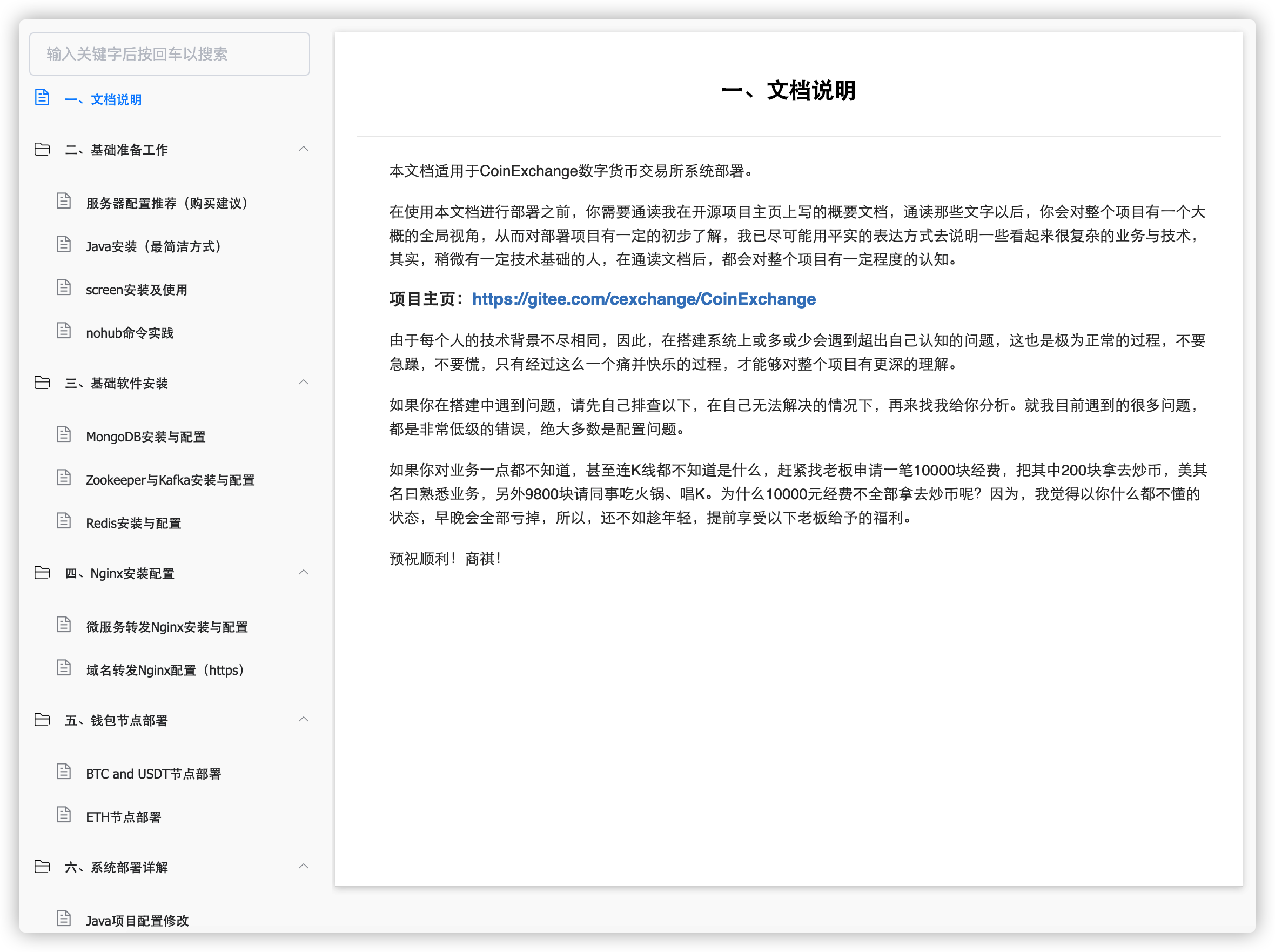Select the 二、基础准备工作 section label
The width and height of the screenshot is (1275, 952).
pyautogui.click(x=116, y=150)
